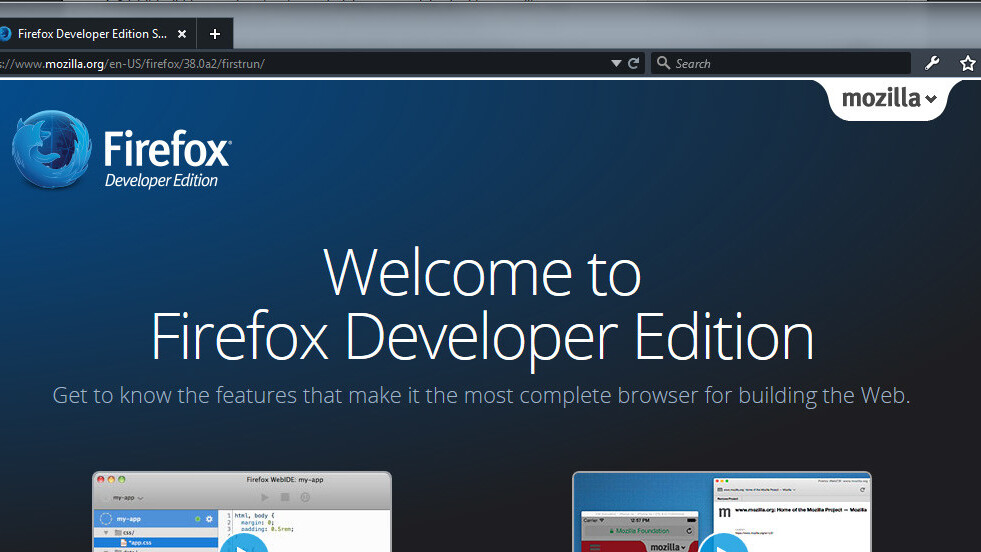Close the Firefox Developer Edition tab
Screen dimensions: 981x552
tap(182, 33)
